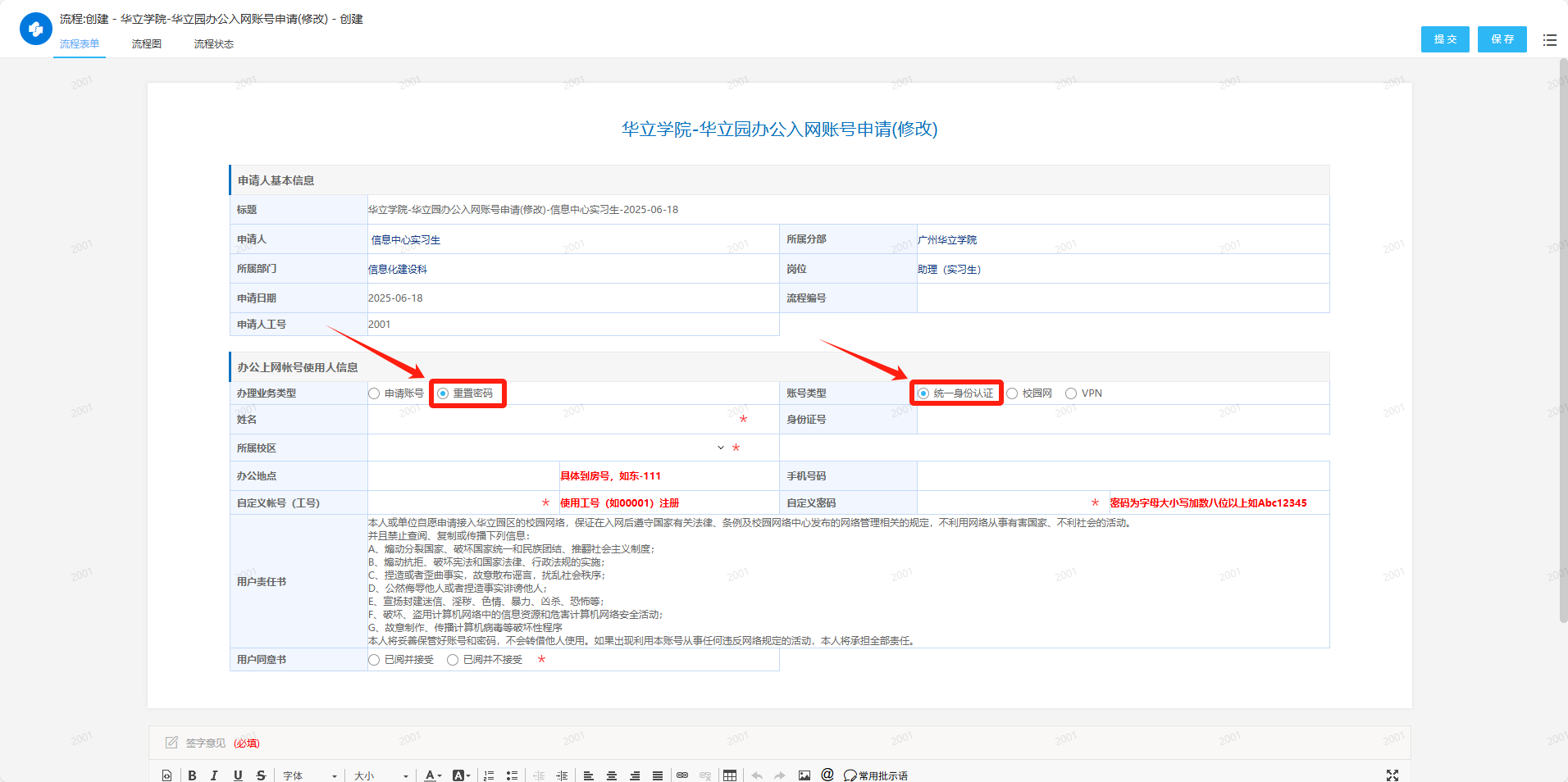Click the 提交 submit button

coord(1445,39)
